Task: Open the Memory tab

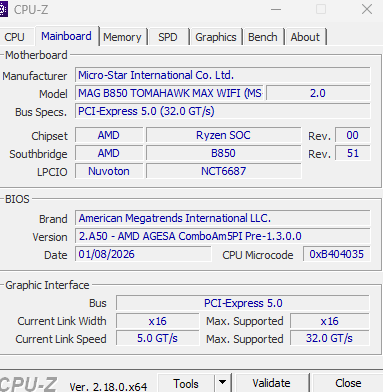Action: click(122, 37)
